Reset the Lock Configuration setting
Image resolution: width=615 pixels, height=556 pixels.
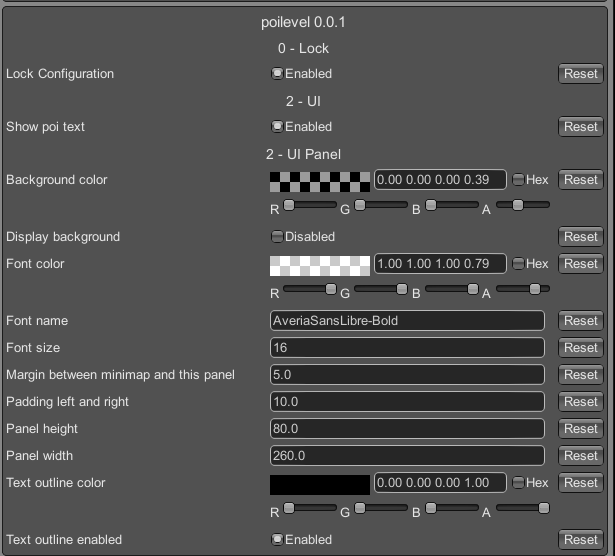click(x=580, y=74)
